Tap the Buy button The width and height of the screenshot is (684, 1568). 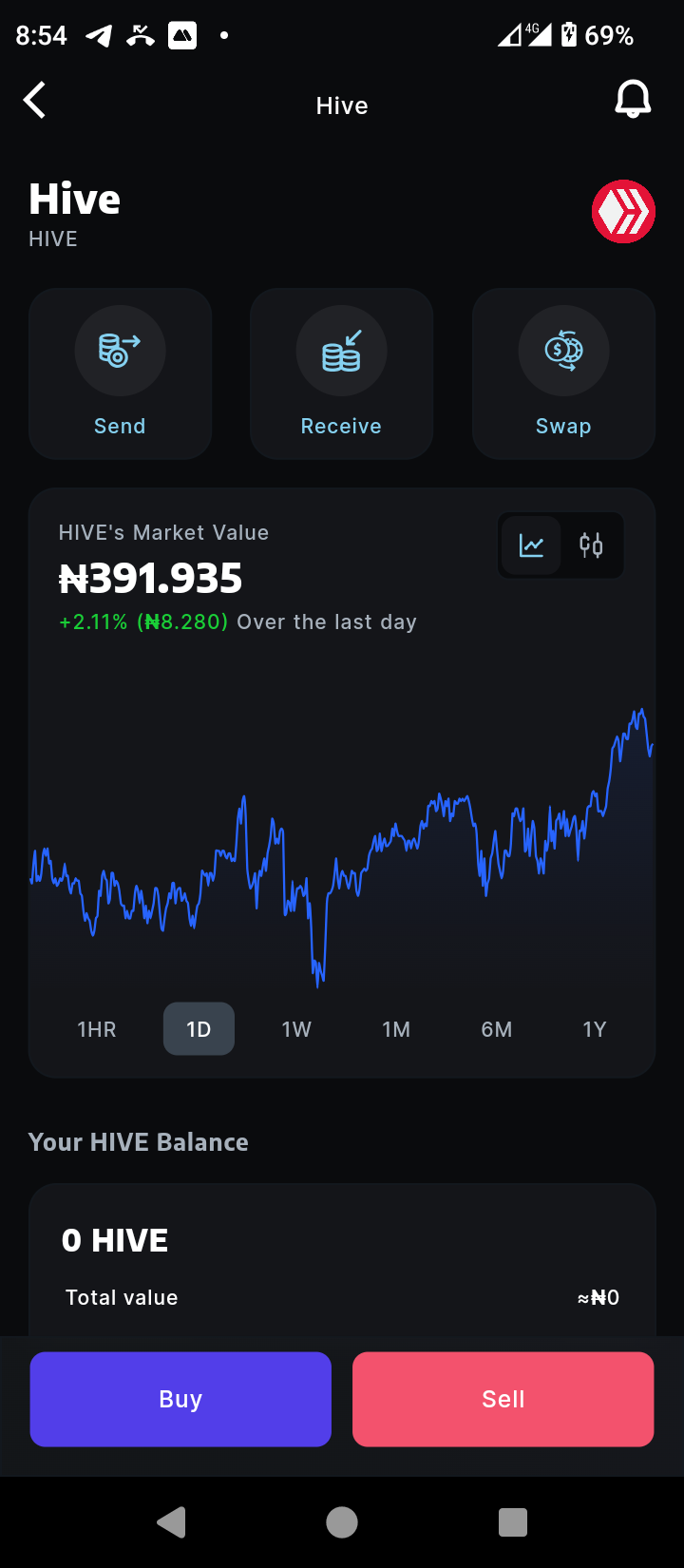tap(180, 1399)
